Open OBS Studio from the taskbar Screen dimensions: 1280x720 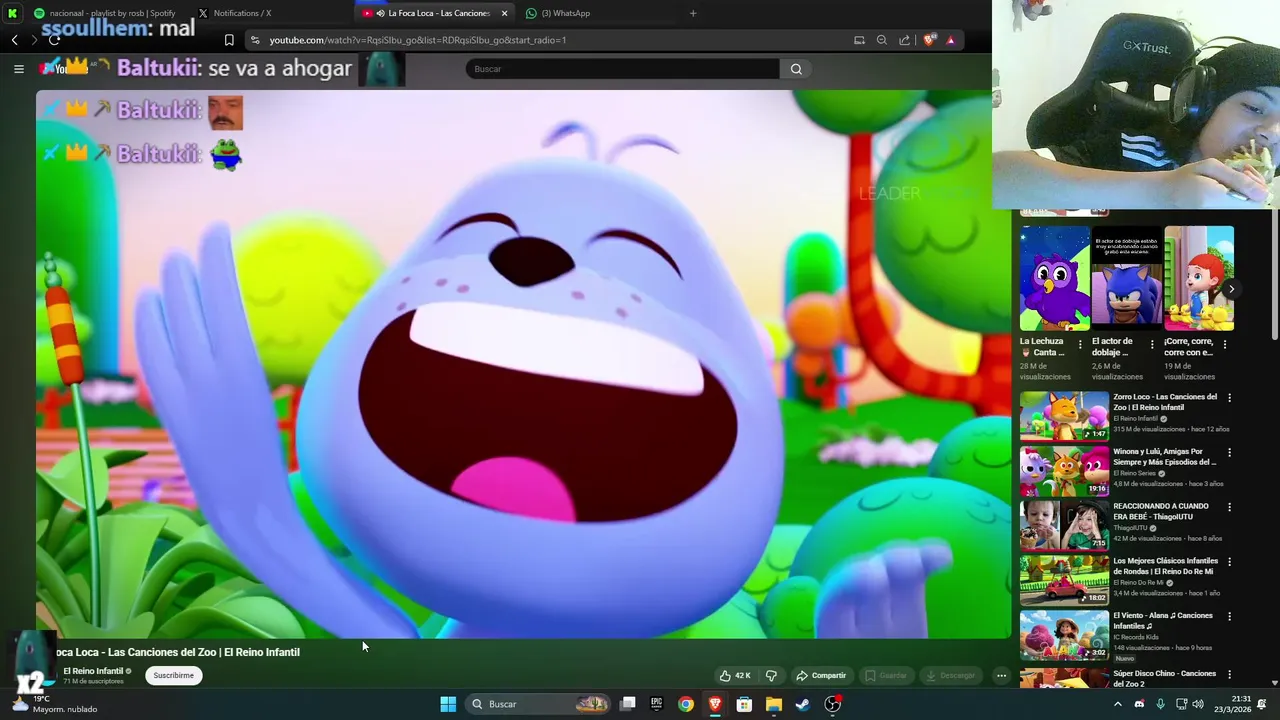point(832,704)
